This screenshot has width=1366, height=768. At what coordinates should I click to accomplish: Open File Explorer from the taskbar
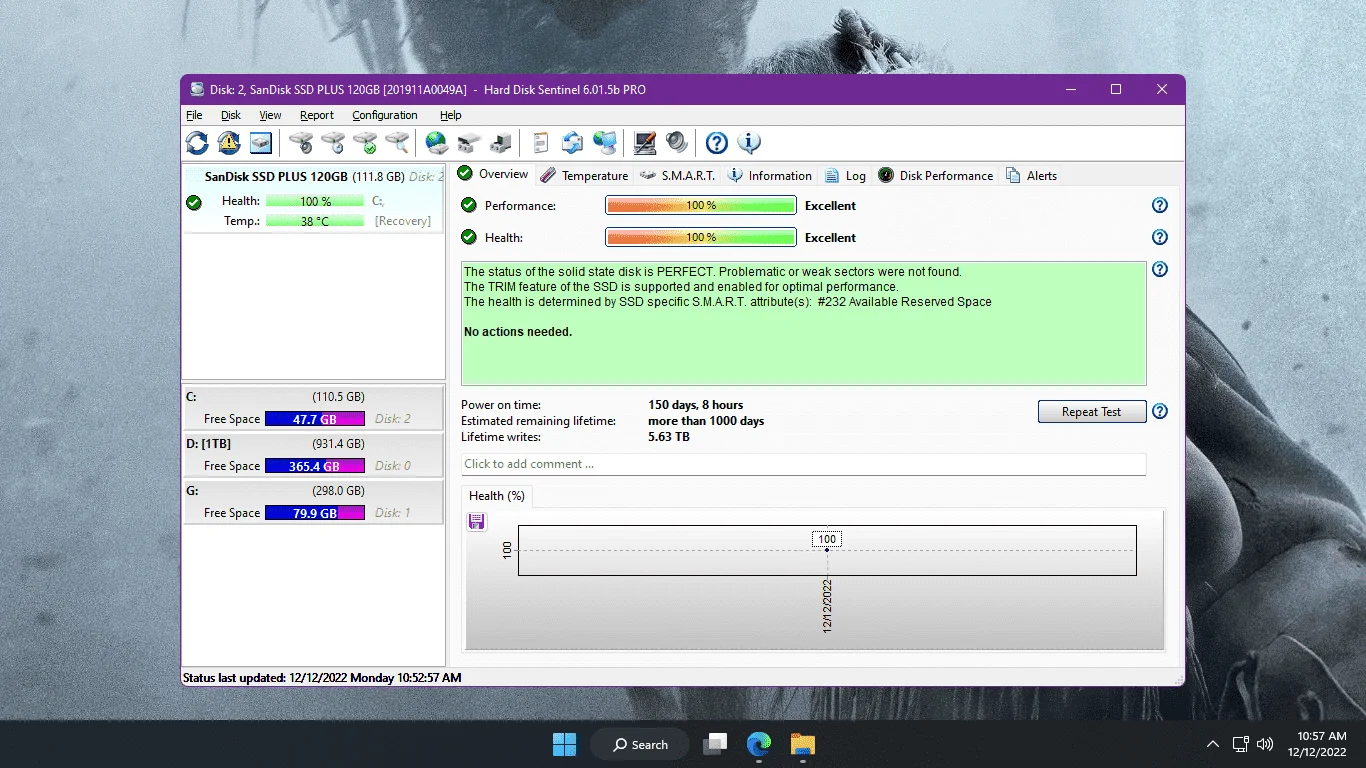pos(802,744)
